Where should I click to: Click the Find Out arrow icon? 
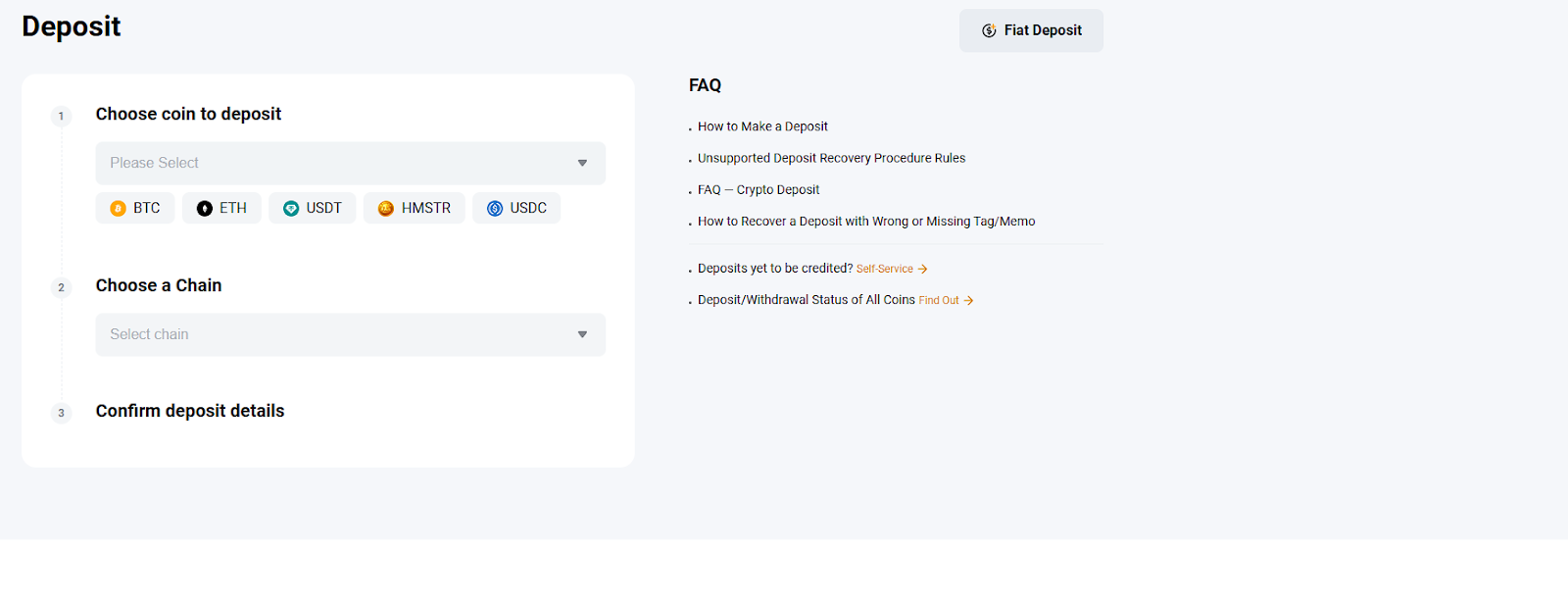click(968, 301)
